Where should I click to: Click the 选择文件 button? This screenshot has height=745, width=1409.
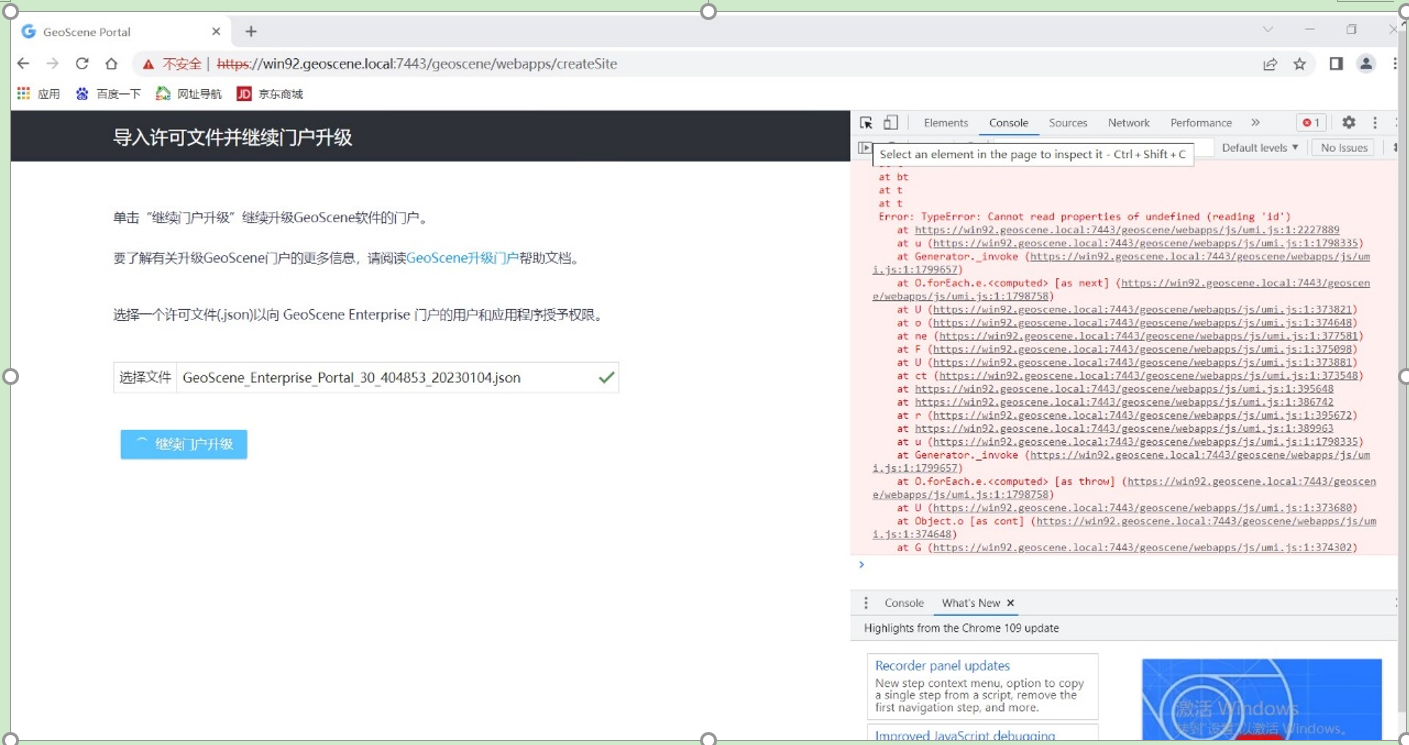coord(145,378)
